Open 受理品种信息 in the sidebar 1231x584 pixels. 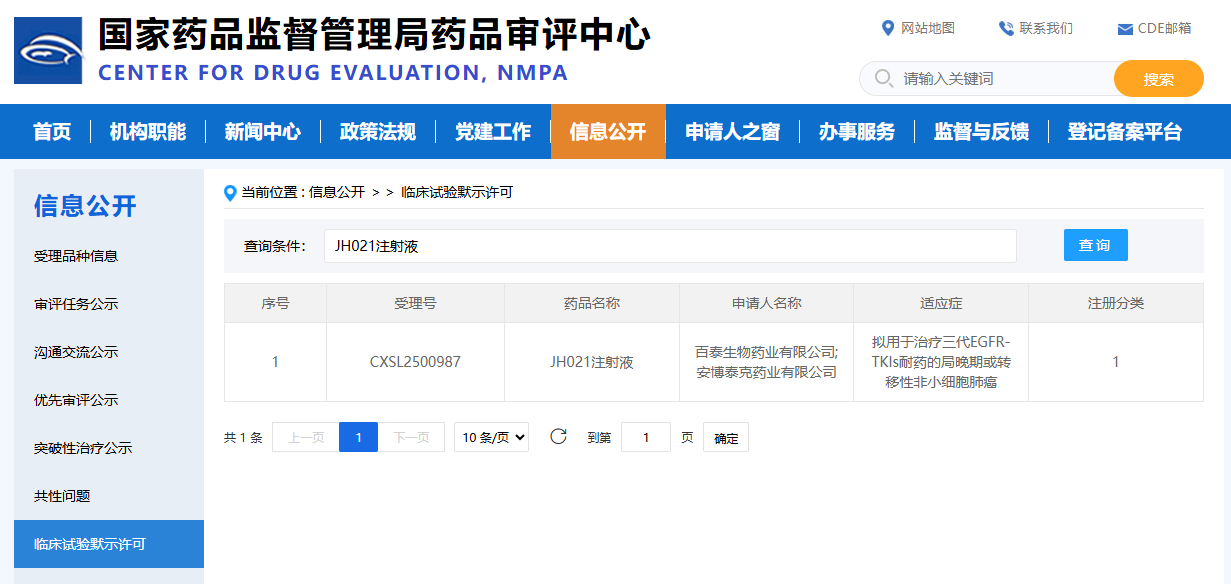(76, 256)
